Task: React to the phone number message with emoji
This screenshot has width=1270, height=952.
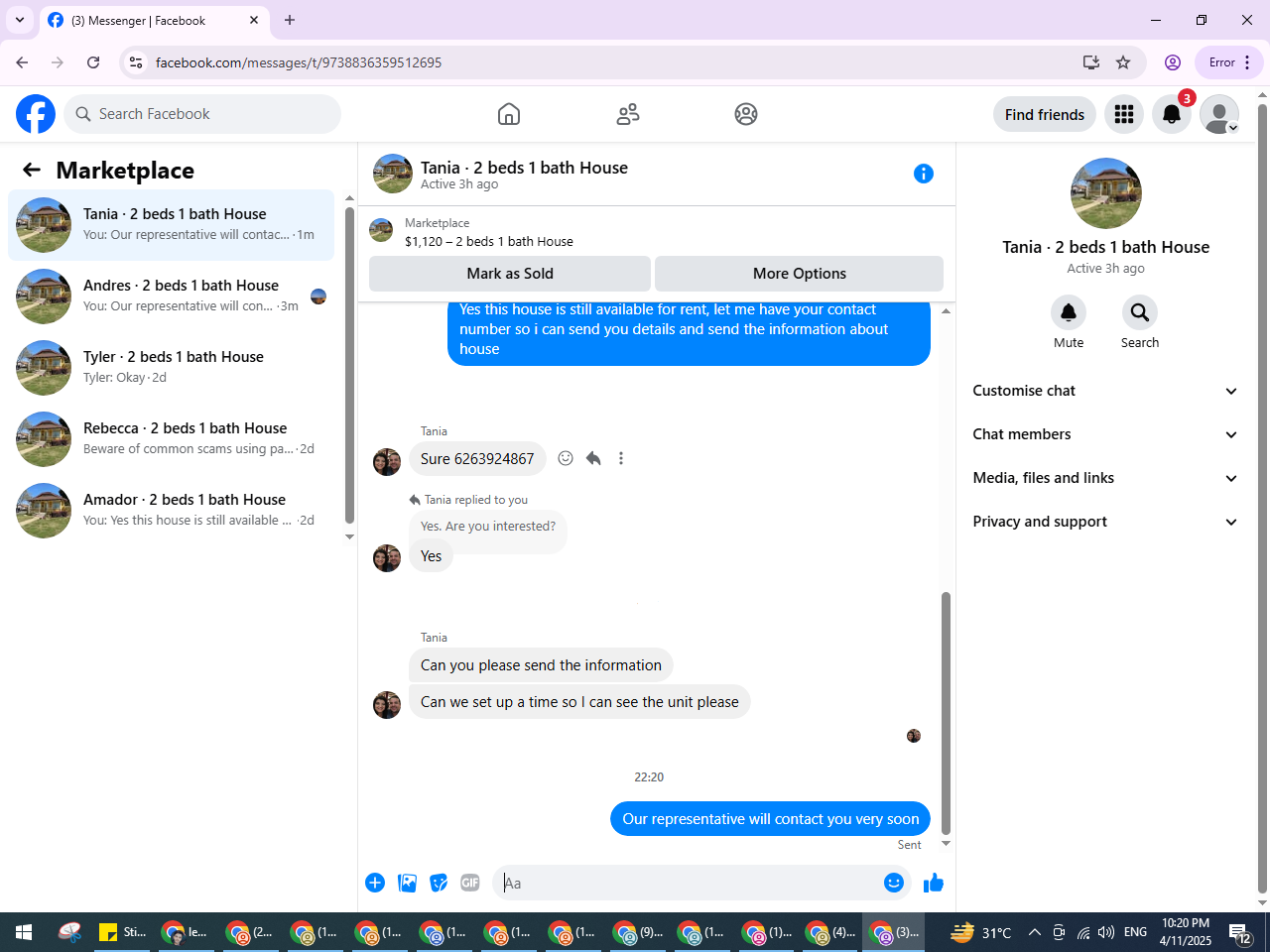Action: 566,458
